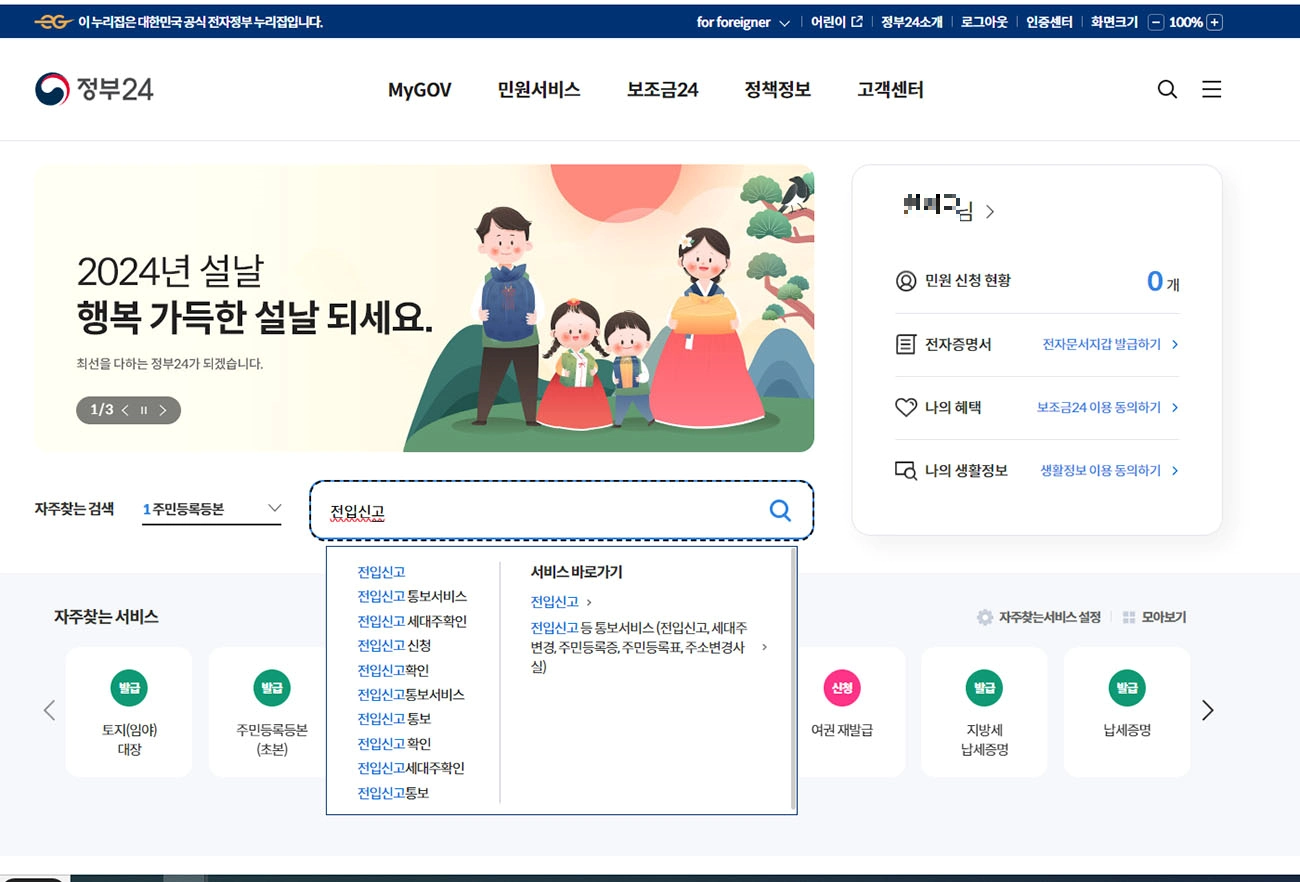The image size is (1300, 882).
Task: Select the last suggestion 전입신고통보
Action: [393, 793]
